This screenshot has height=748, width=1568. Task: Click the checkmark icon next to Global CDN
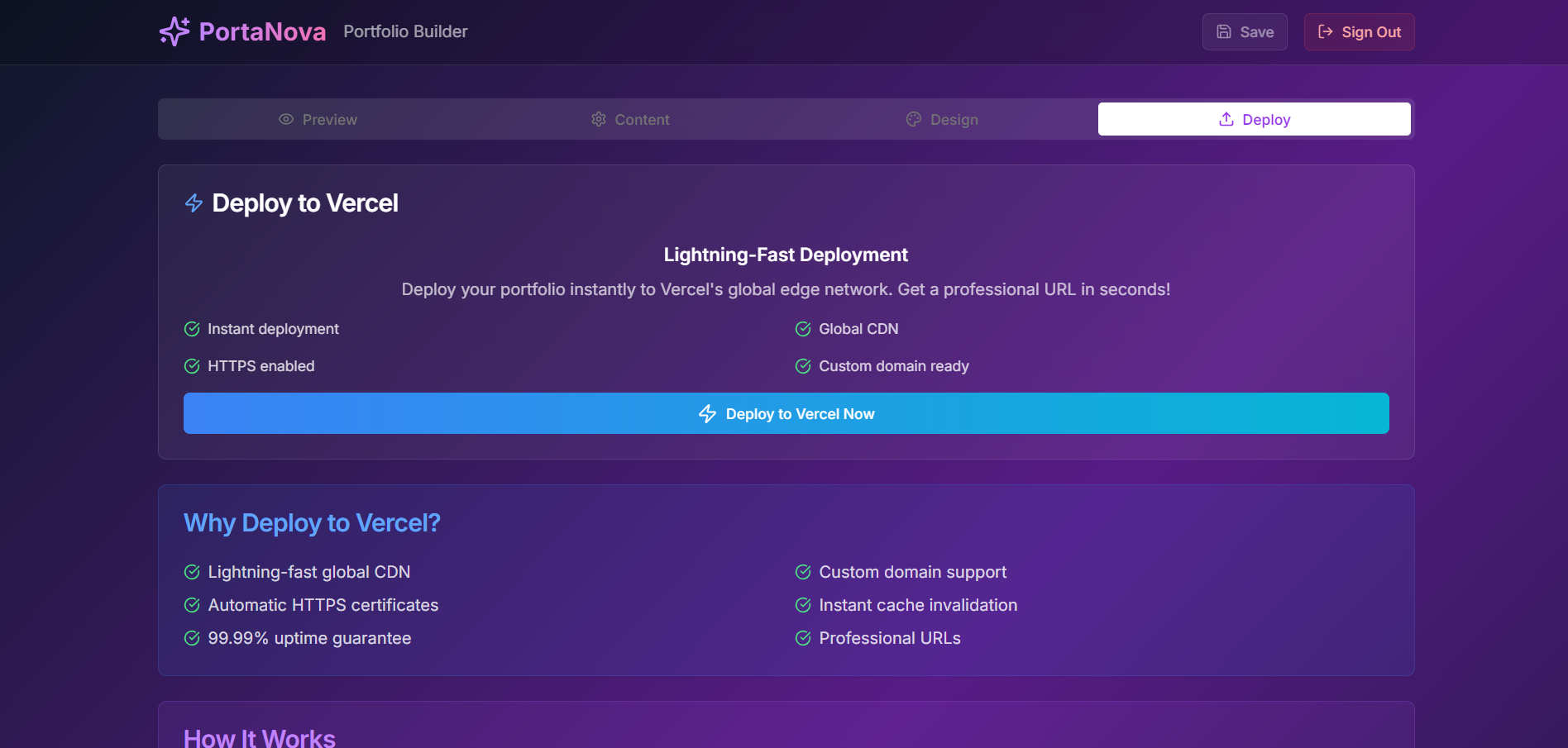click(x=803, y=329)
